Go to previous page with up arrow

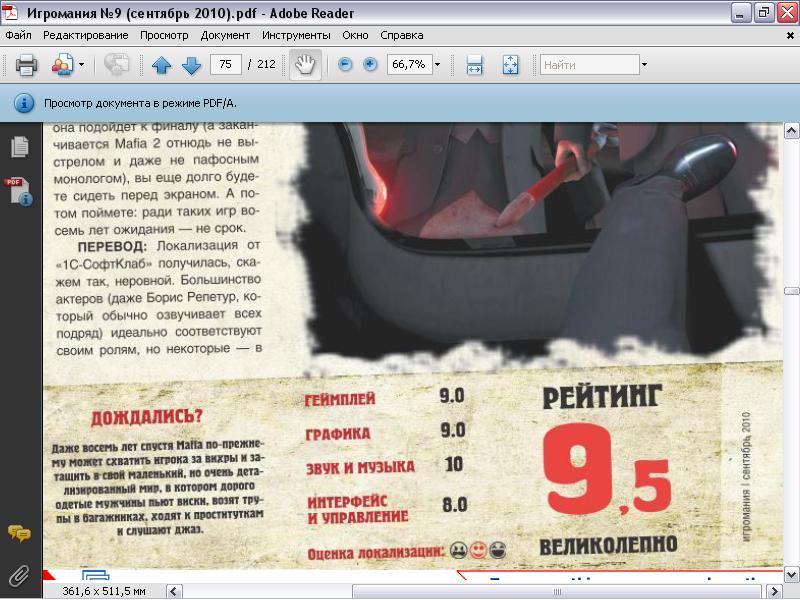[x=162, y=65]
